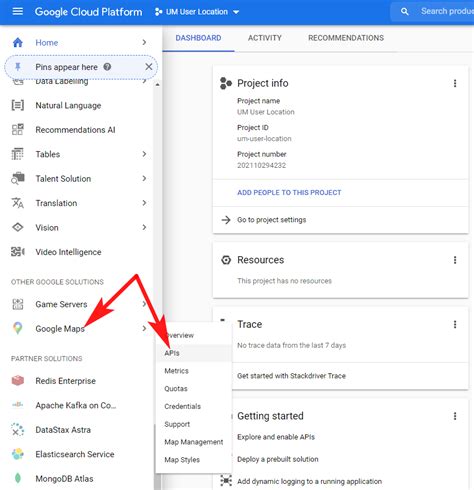474x490 pixels.
Task: Click the pin icon beside Pins appear here
Action: pyautogui.click(x=18, y=67)
